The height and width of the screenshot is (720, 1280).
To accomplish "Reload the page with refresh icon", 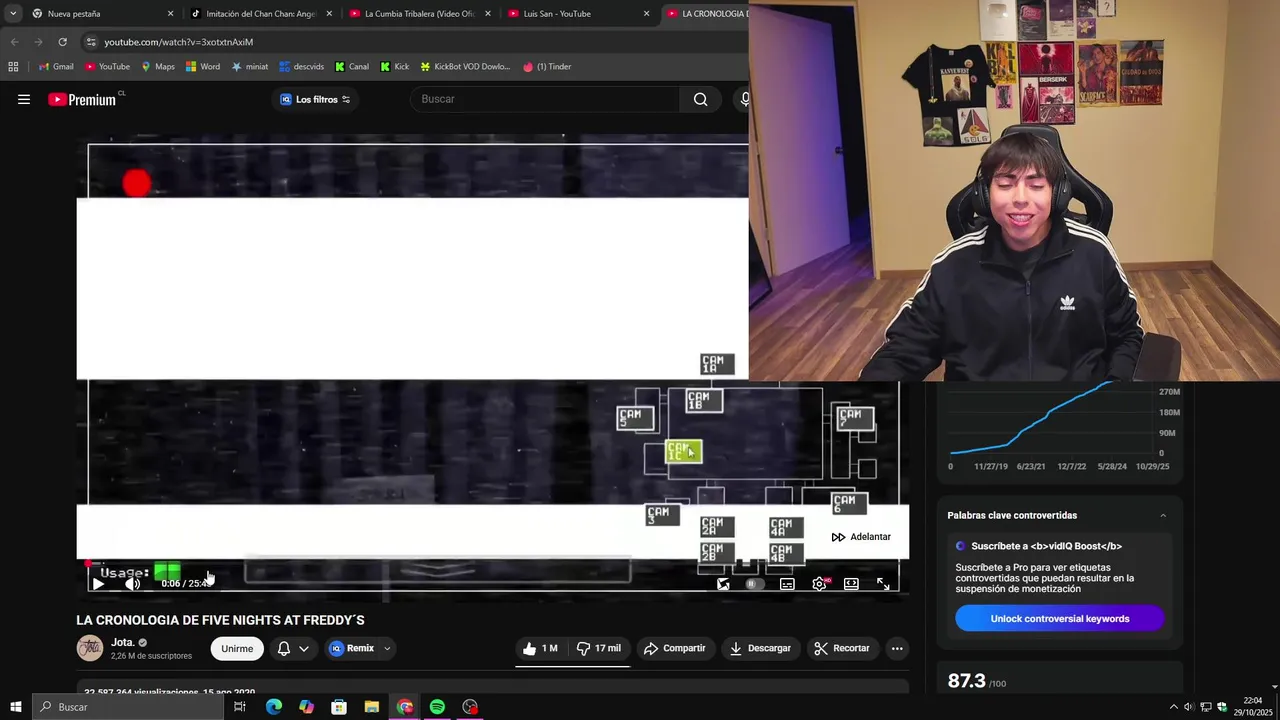I will pyautogui.click(x=62, y=42).
